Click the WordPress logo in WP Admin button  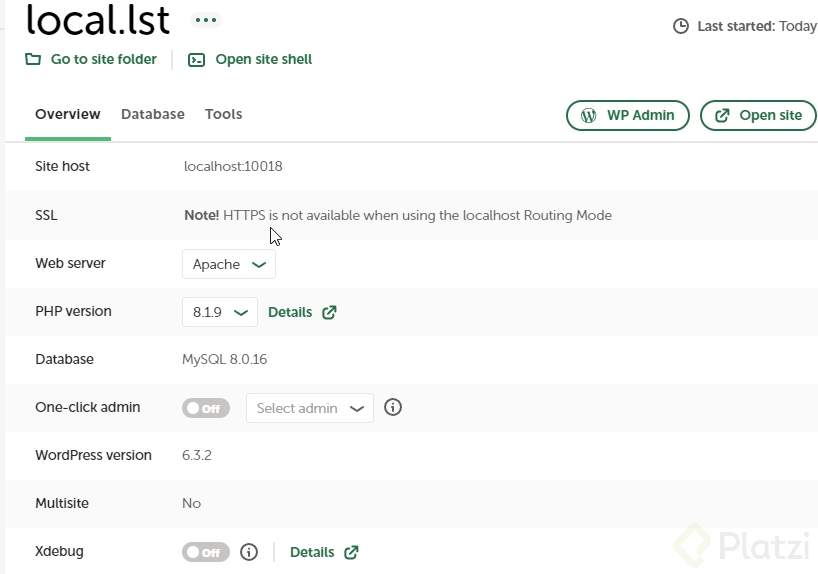[589, 115]
